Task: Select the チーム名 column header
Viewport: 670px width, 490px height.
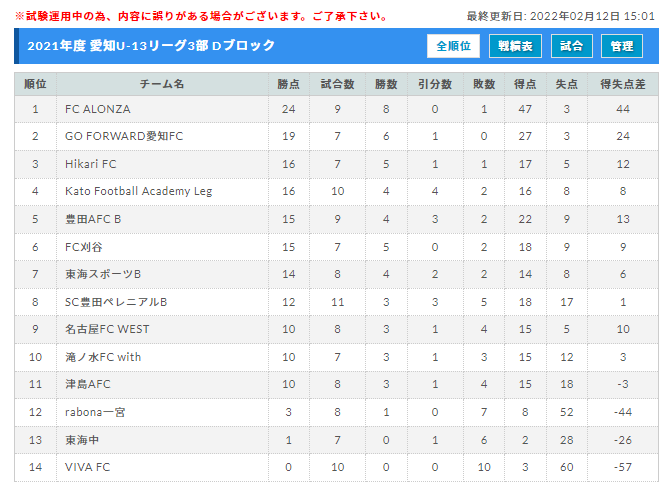Action: tap(162, 84)
